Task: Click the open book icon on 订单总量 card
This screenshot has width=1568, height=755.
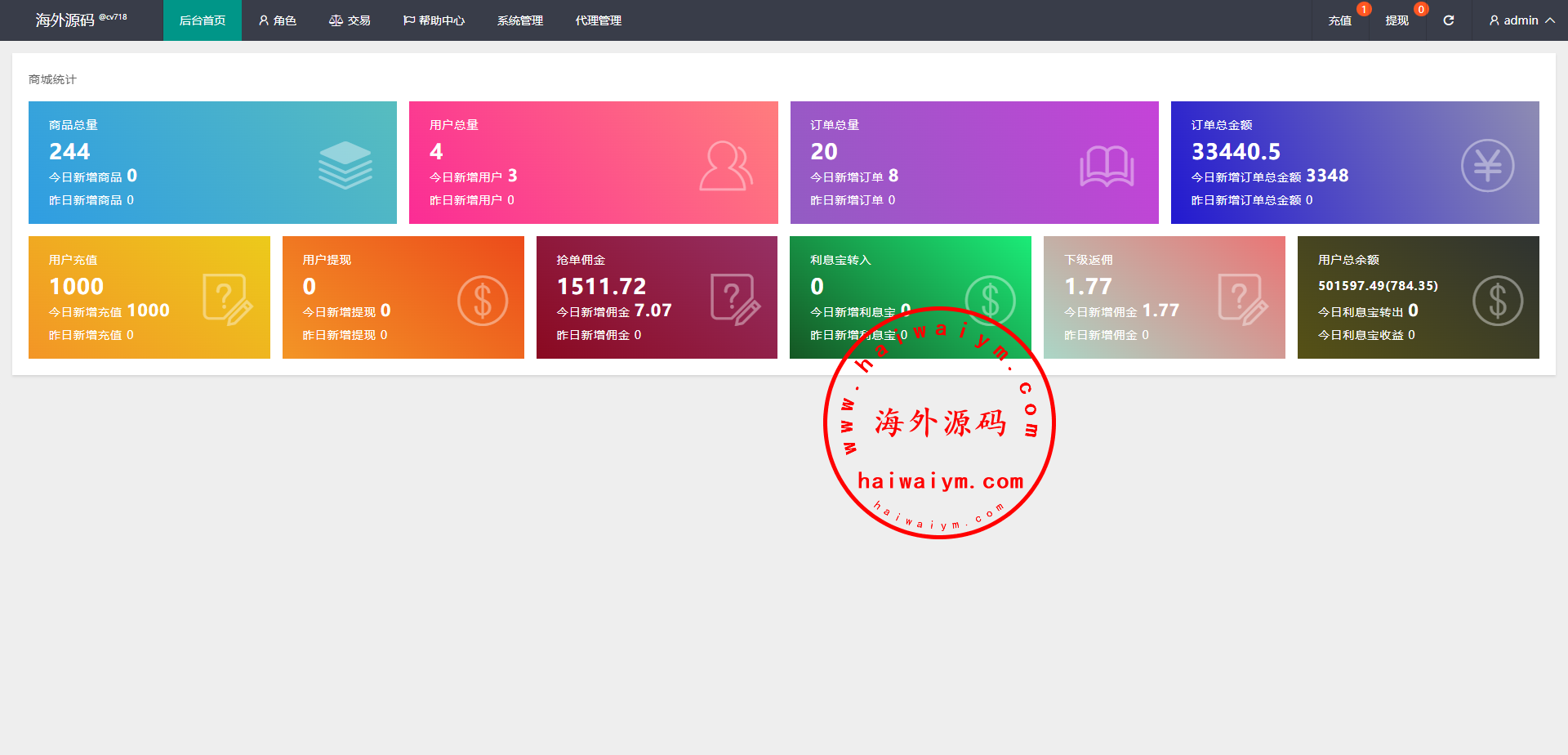Action: pos(1107,166)
